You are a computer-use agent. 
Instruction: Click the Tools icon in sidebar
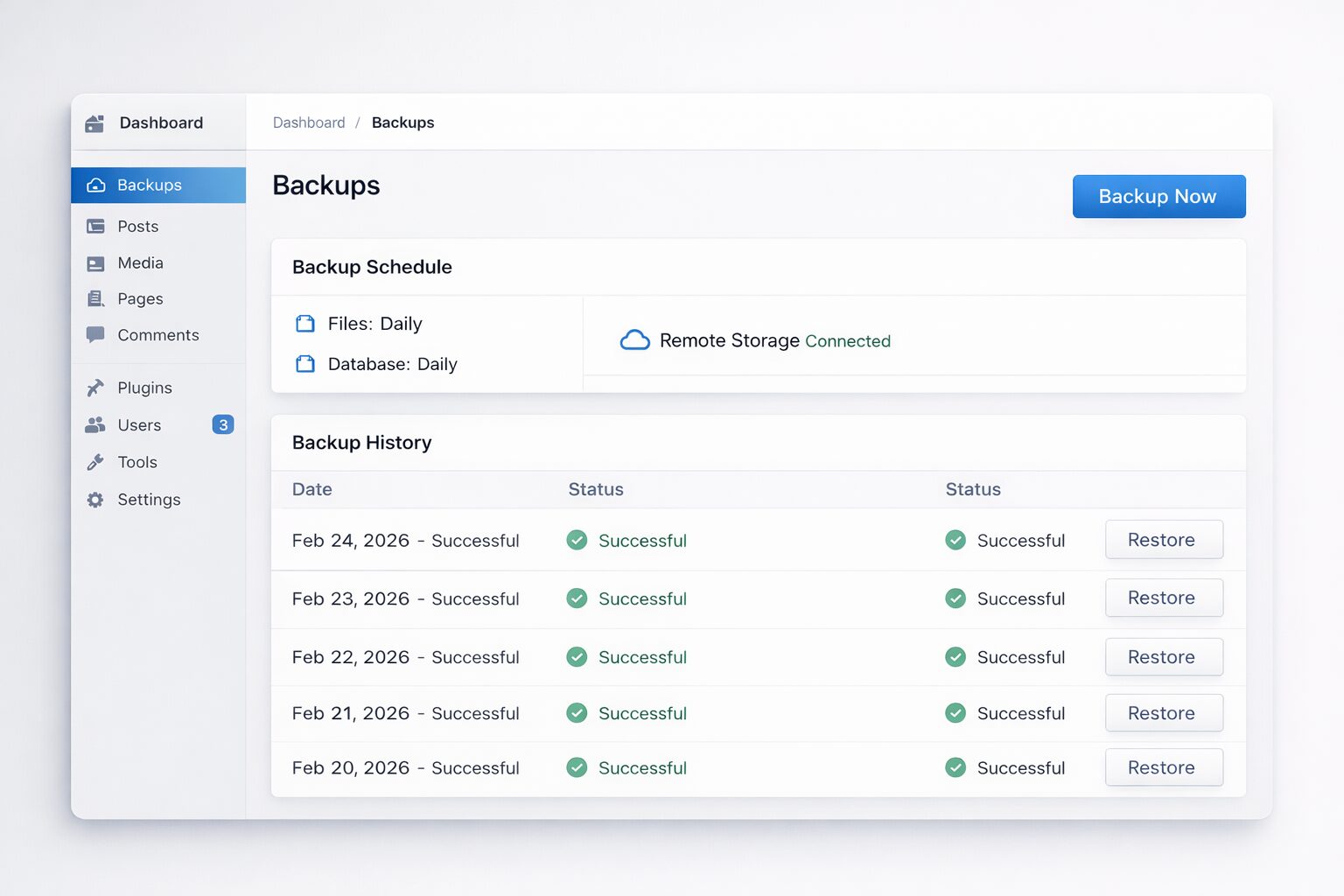point(94,462)
